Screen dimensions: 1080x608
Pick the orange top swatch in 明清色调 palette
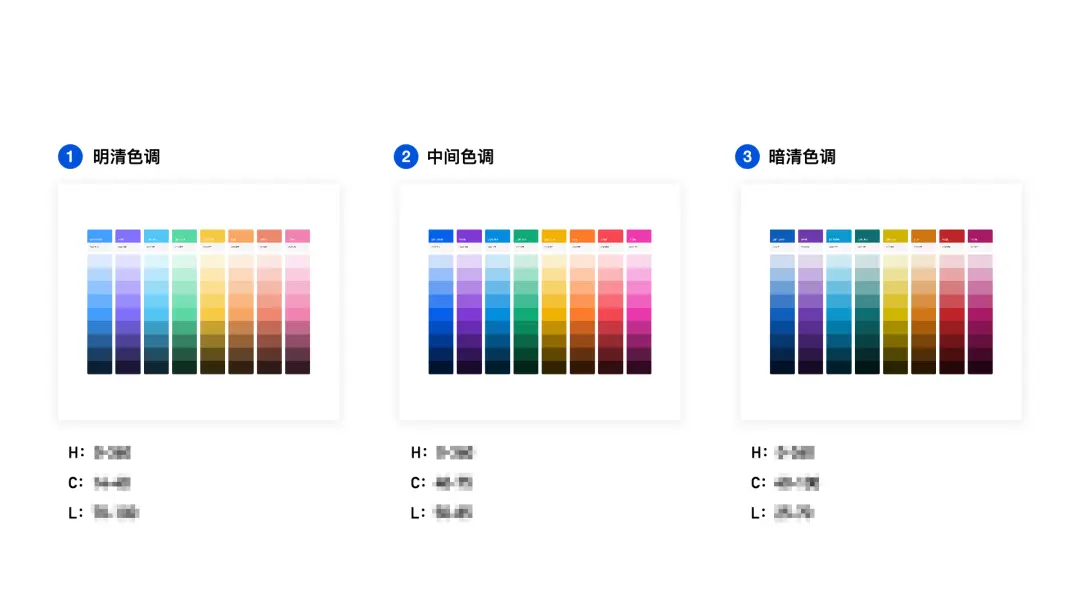point(241,236)
